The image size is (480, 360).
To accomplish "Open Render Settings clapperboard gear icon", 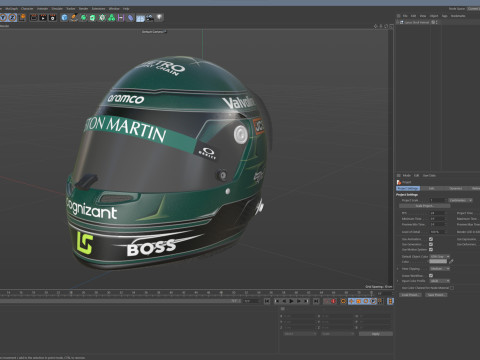I will click(x=52, y=17).
